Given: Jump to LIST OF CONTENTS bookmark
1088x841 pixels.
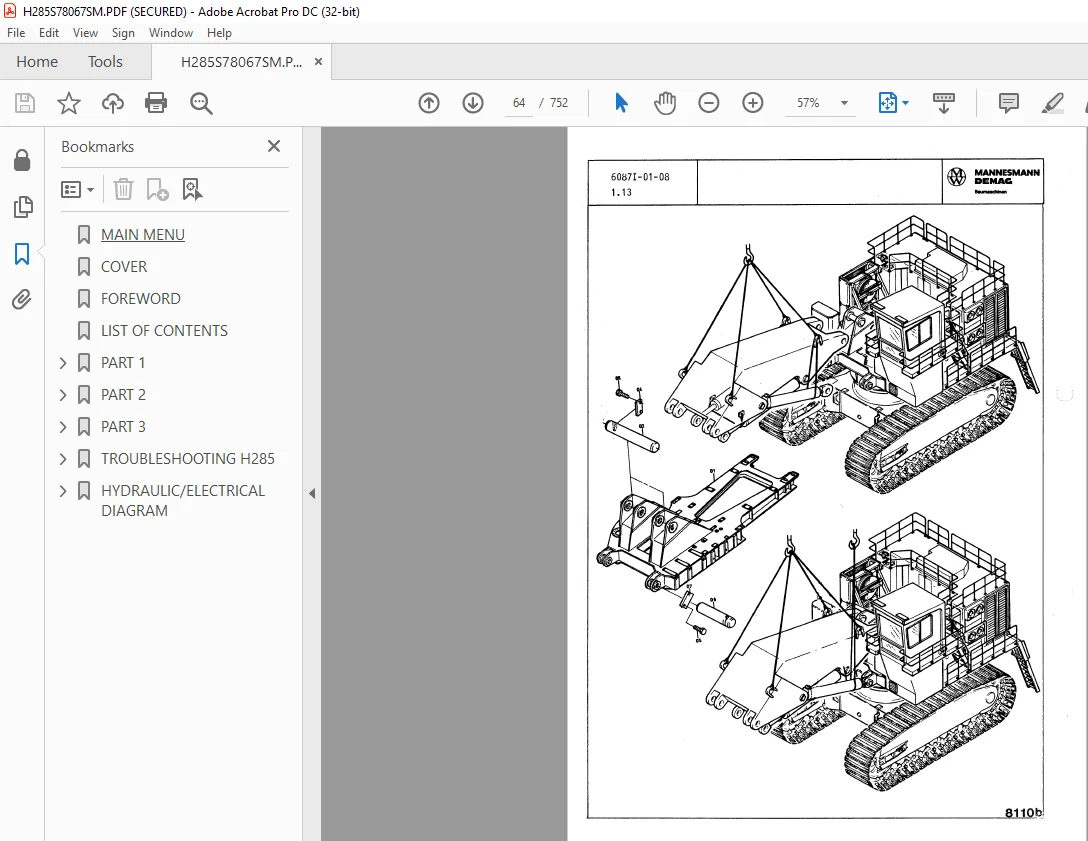Looking at the screenshot, I should [164, 330].
